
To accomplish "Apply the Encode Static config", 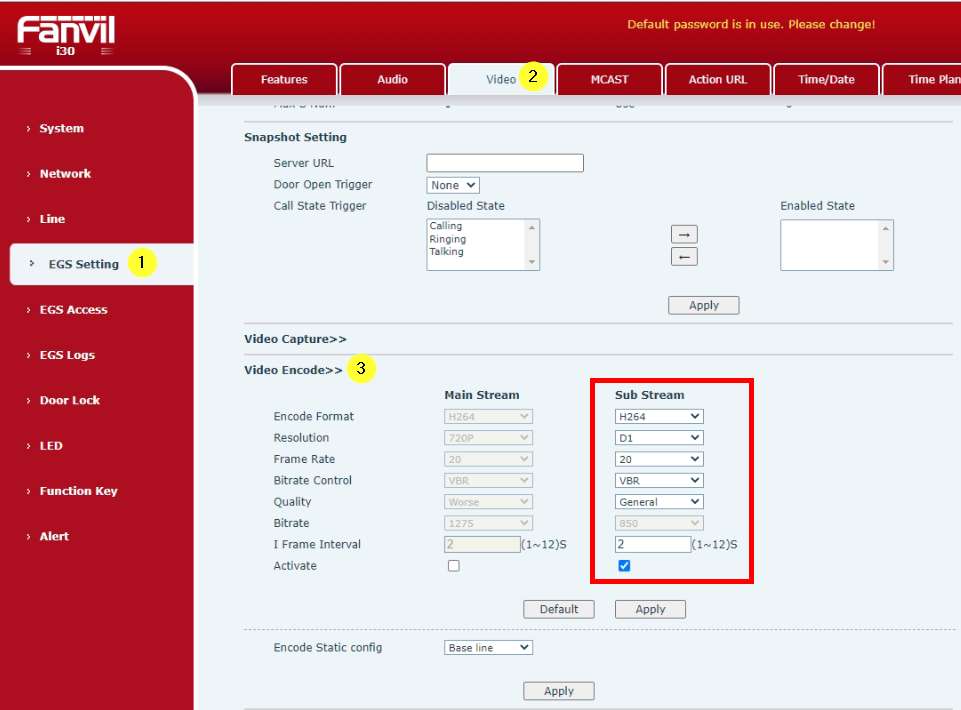I will point(558,691).
